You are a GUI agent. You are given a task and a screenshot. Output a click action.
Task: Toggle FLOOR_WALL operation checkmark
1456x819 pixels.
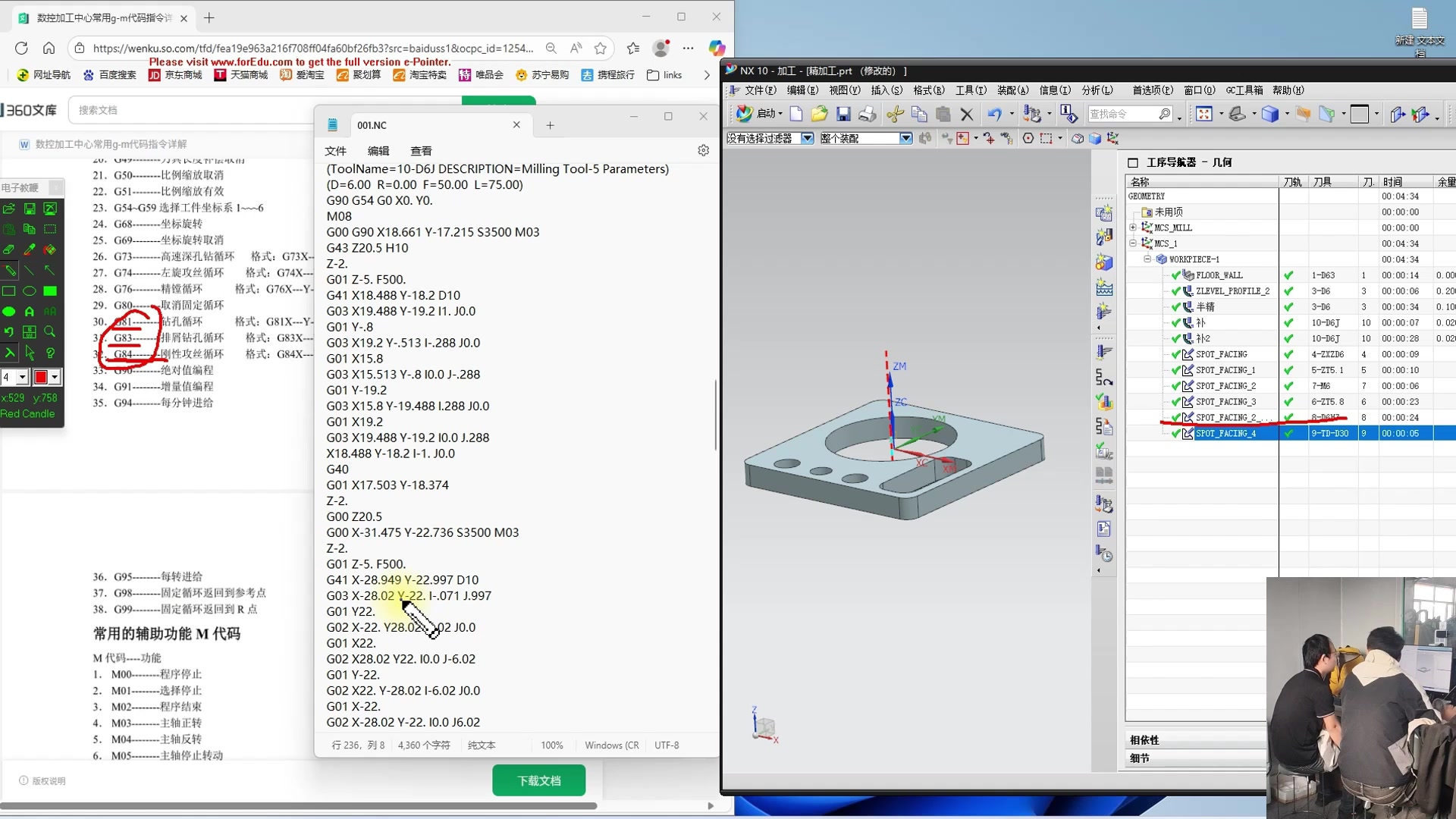1175,275
